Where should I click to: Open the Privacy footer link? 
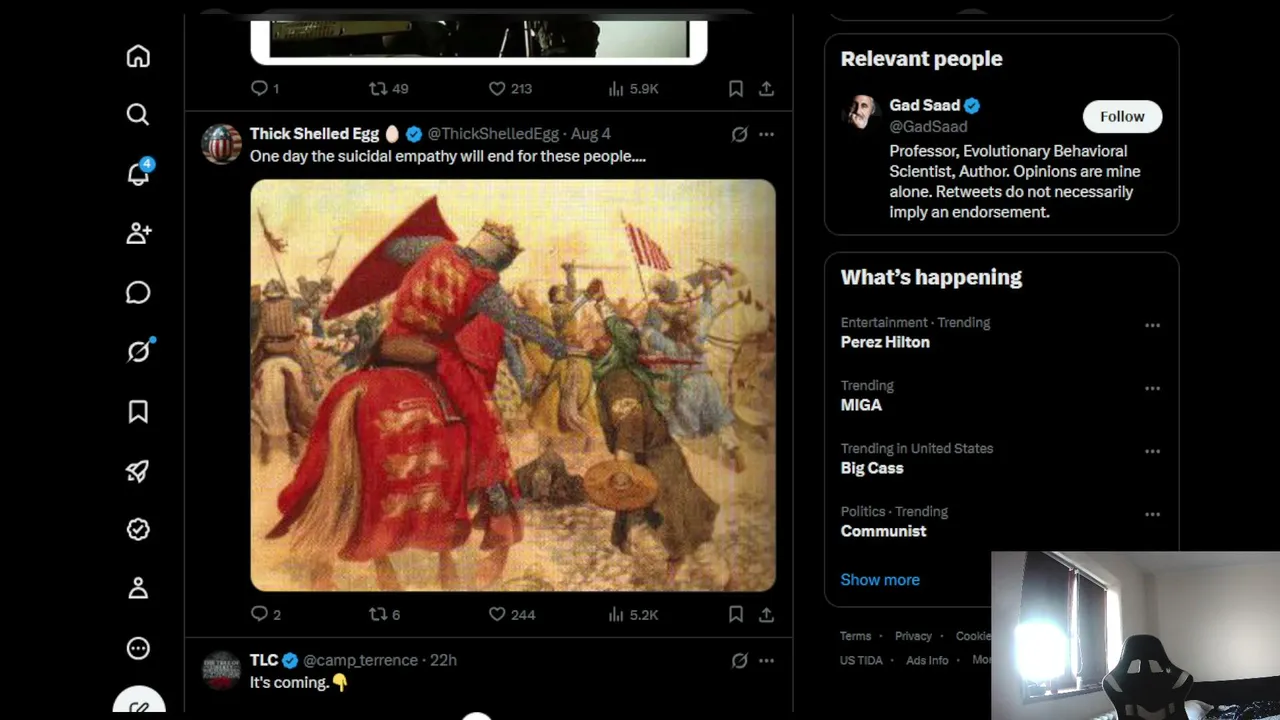(x=913, y=636)
